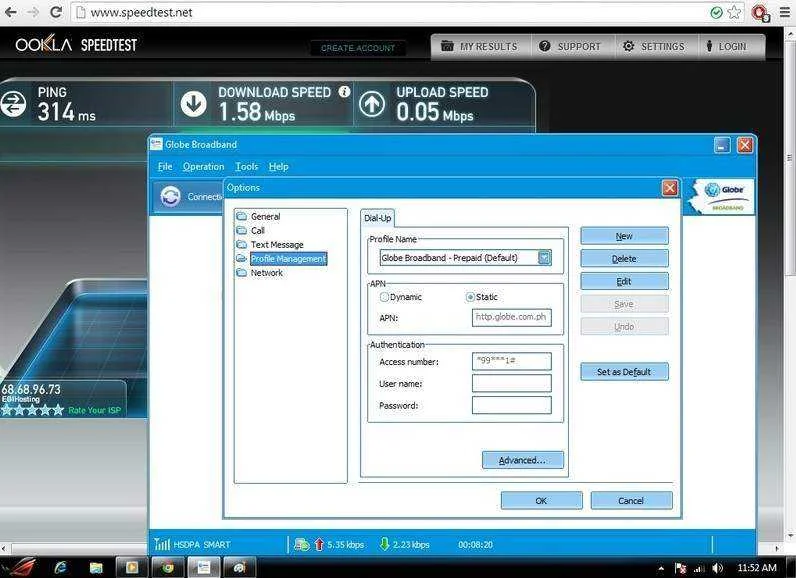The height and width of the screenshot is (578, 796).
Task: Click the Globe Broadband logo
Action: pos(723,196)
